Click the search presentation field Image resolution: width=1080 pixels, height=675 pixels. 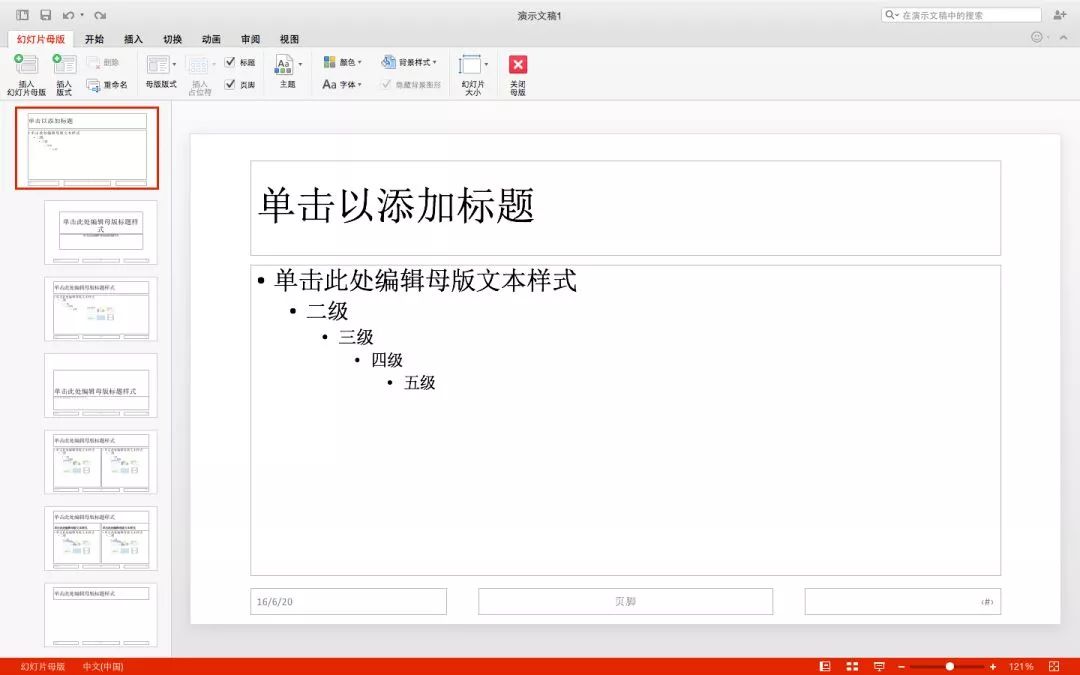coord(965,15)
